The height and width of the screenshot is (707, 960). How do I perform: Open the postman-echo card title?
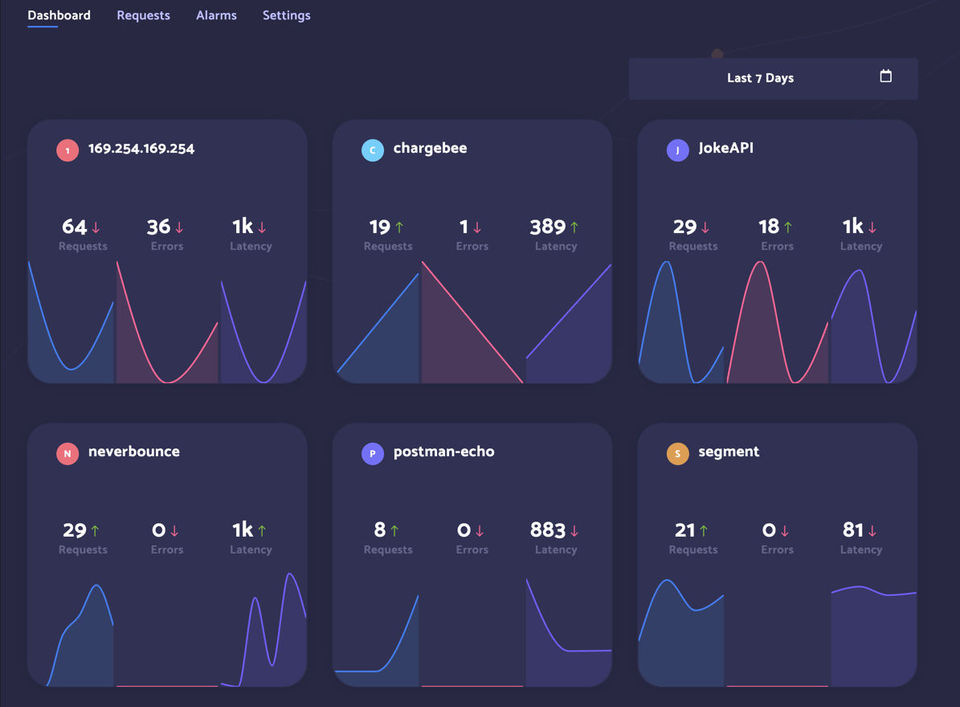pos(444,452)
